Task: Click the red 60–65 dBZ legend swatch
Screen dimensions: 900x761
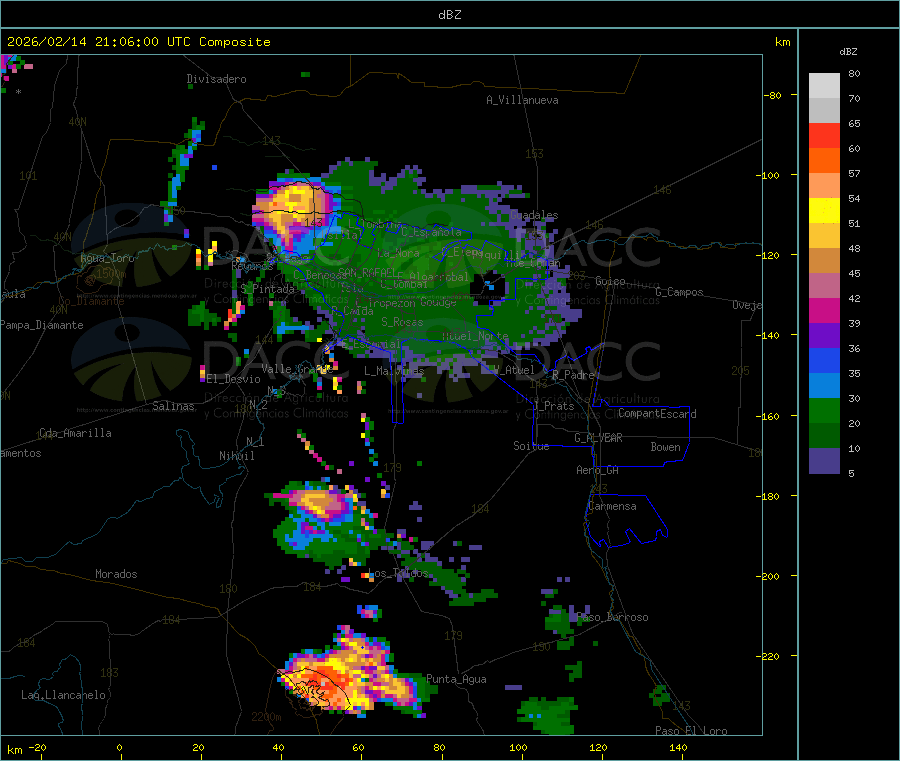Action: pyautogui.click(x=824, y=135)
